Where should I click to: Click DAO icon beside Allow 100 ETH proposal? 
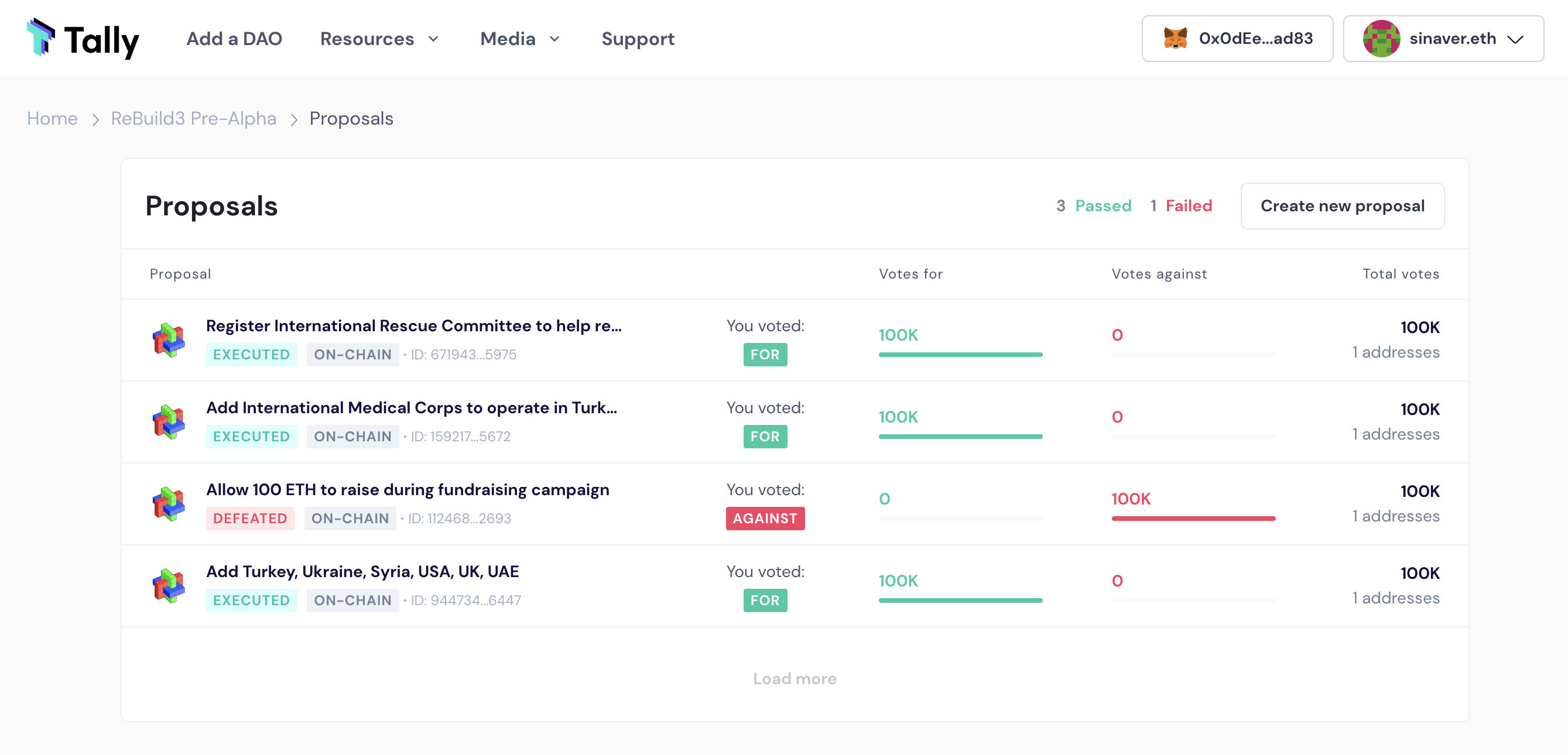click(169, 504)
